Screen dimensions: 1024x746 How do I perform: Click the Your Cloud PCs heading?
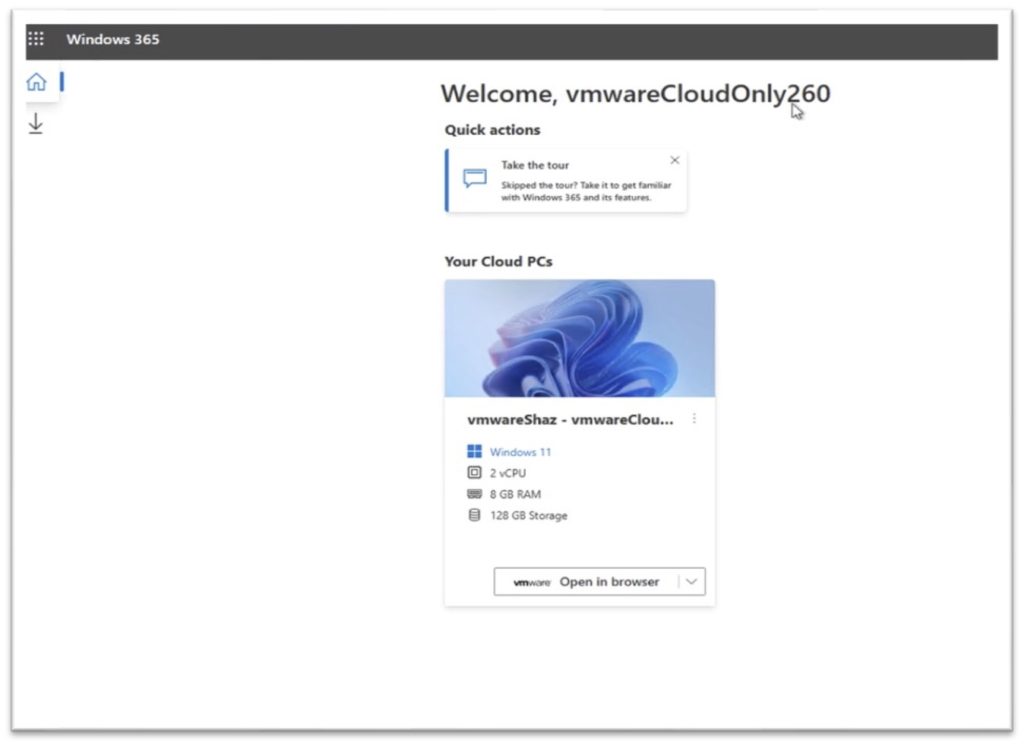498,261
